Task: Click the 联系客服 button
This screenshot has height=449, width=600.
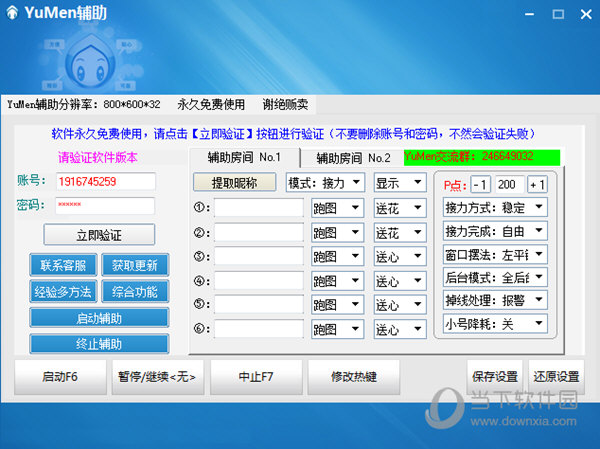Action: pos(63,265)
